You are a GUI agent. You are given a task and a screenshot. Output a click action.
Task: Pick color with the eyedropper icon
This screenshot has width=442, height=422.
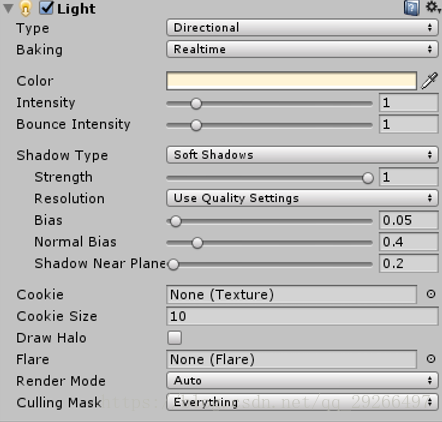429,81
